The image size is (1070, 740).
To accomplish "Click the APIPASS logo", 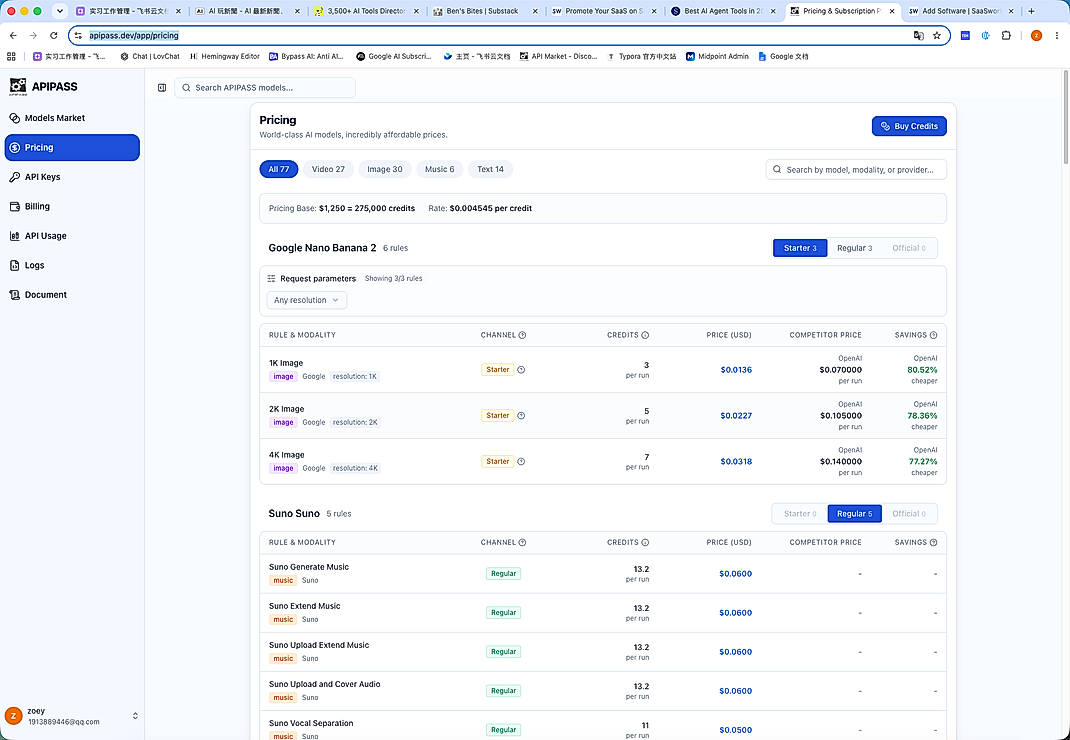I will pos(44,87).
